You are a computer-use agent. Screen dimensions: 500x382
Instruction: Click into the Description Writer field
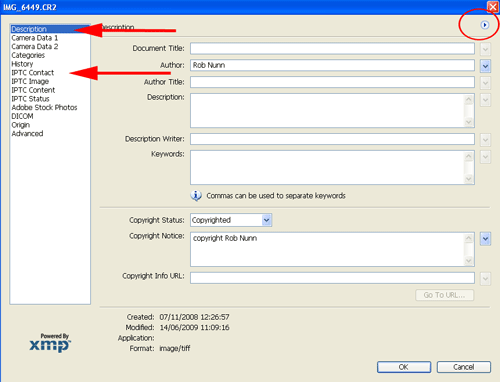click(332, 139)
